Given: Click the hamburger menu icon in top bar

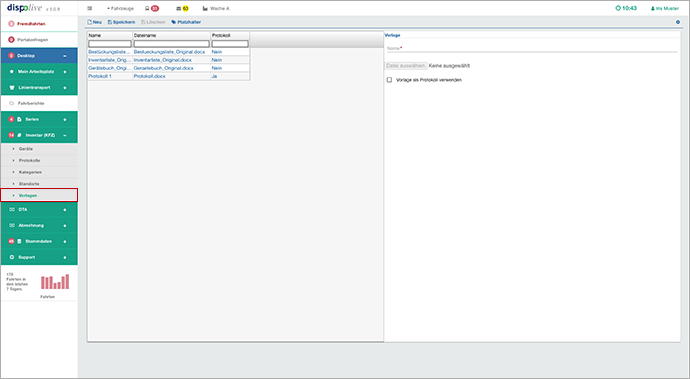Looking at the screenshot, I should click(90, 8).
